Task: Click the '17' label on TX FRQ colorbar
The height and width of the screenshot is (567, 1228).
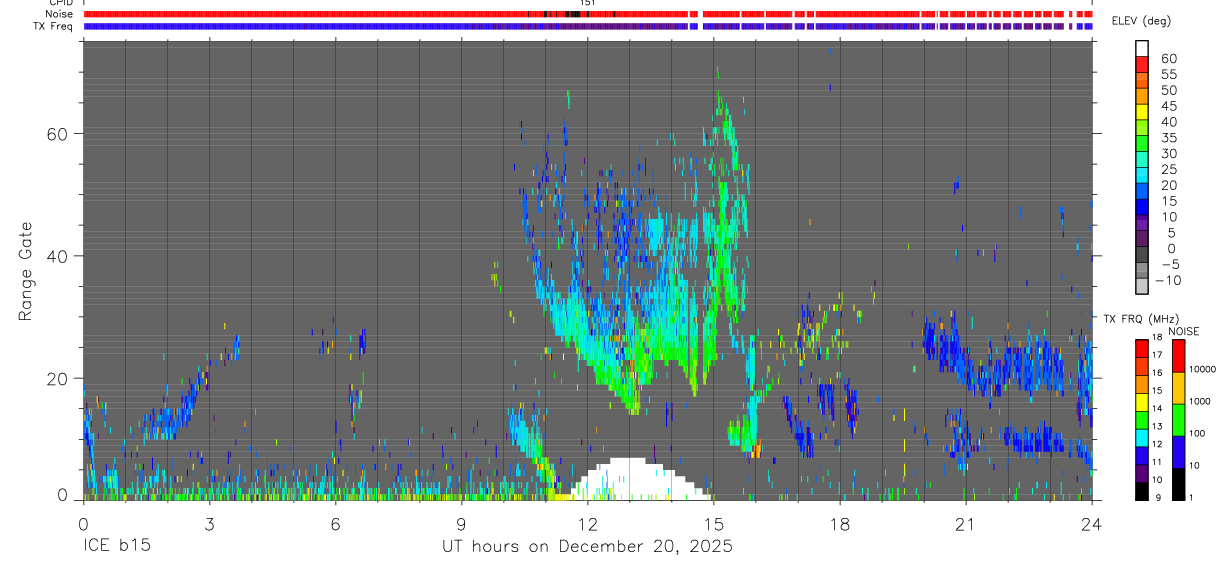Action: tap(1157, 355)
